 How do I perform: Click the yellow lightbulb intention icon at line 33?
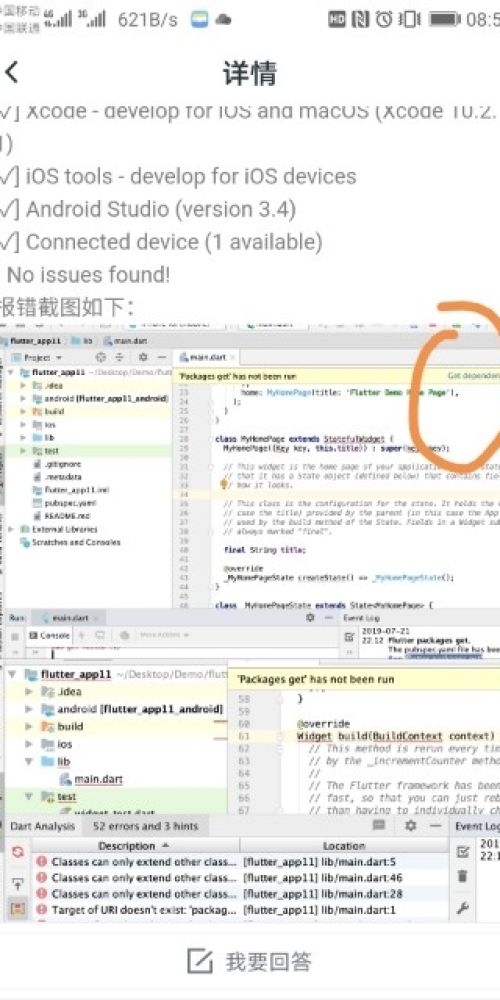tap(224, 485)
